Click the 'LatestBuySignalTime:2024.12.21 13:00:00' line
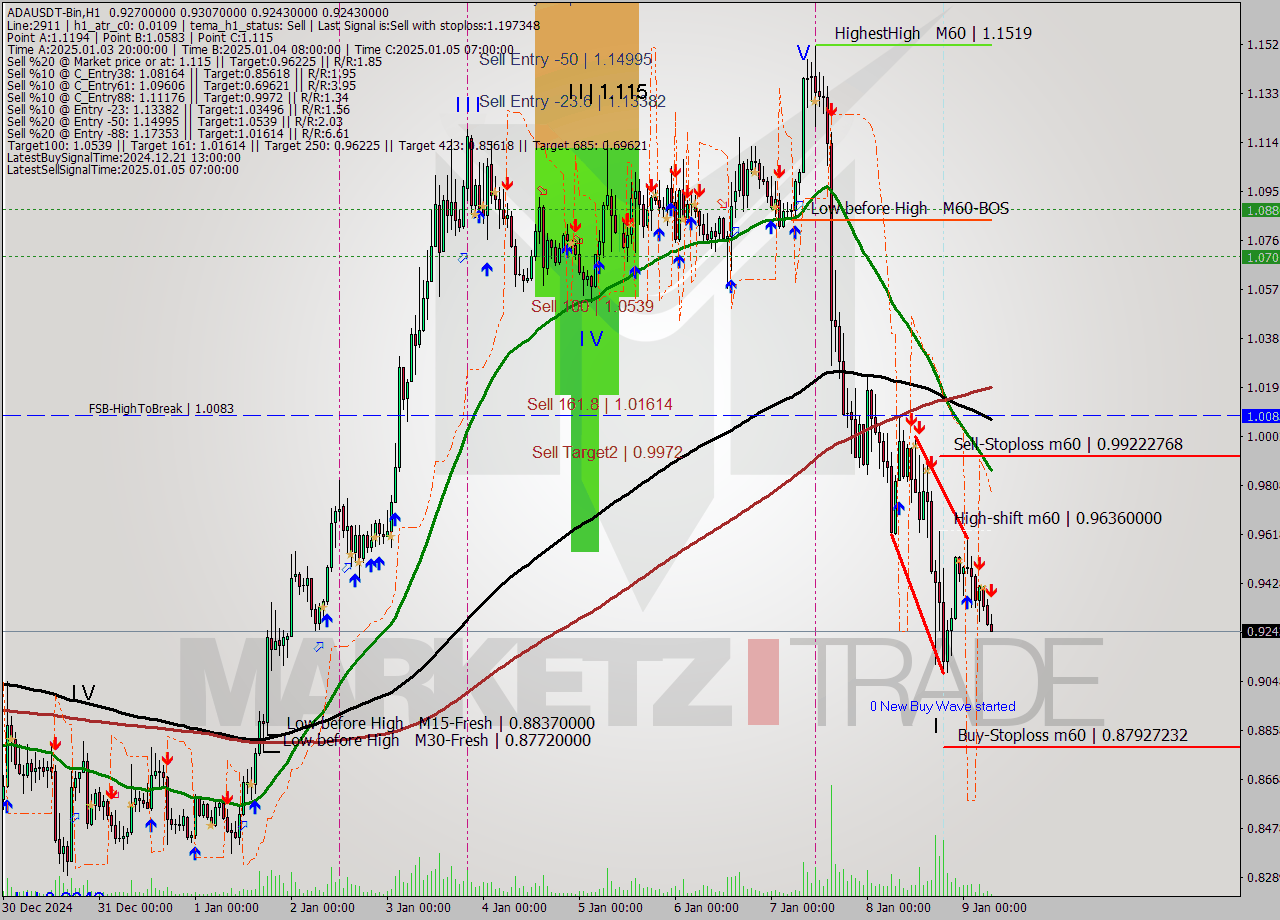The width and height of the screenshot is (1280, 920). tap(123, 158)
